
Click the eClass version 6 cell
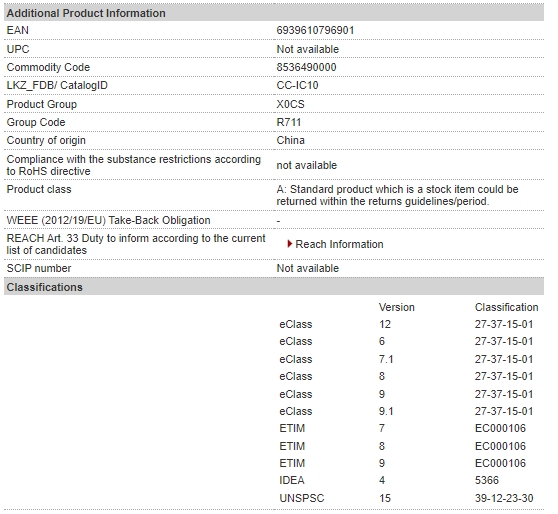click(382, 341)
